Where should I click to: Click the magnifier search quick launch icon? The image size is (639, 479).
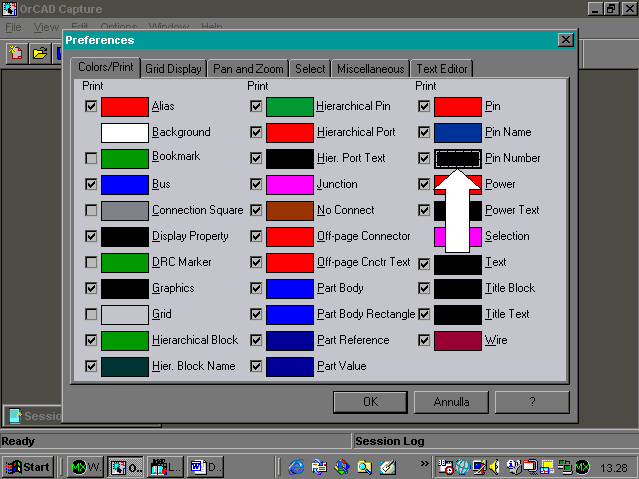(x=364, y=467)
